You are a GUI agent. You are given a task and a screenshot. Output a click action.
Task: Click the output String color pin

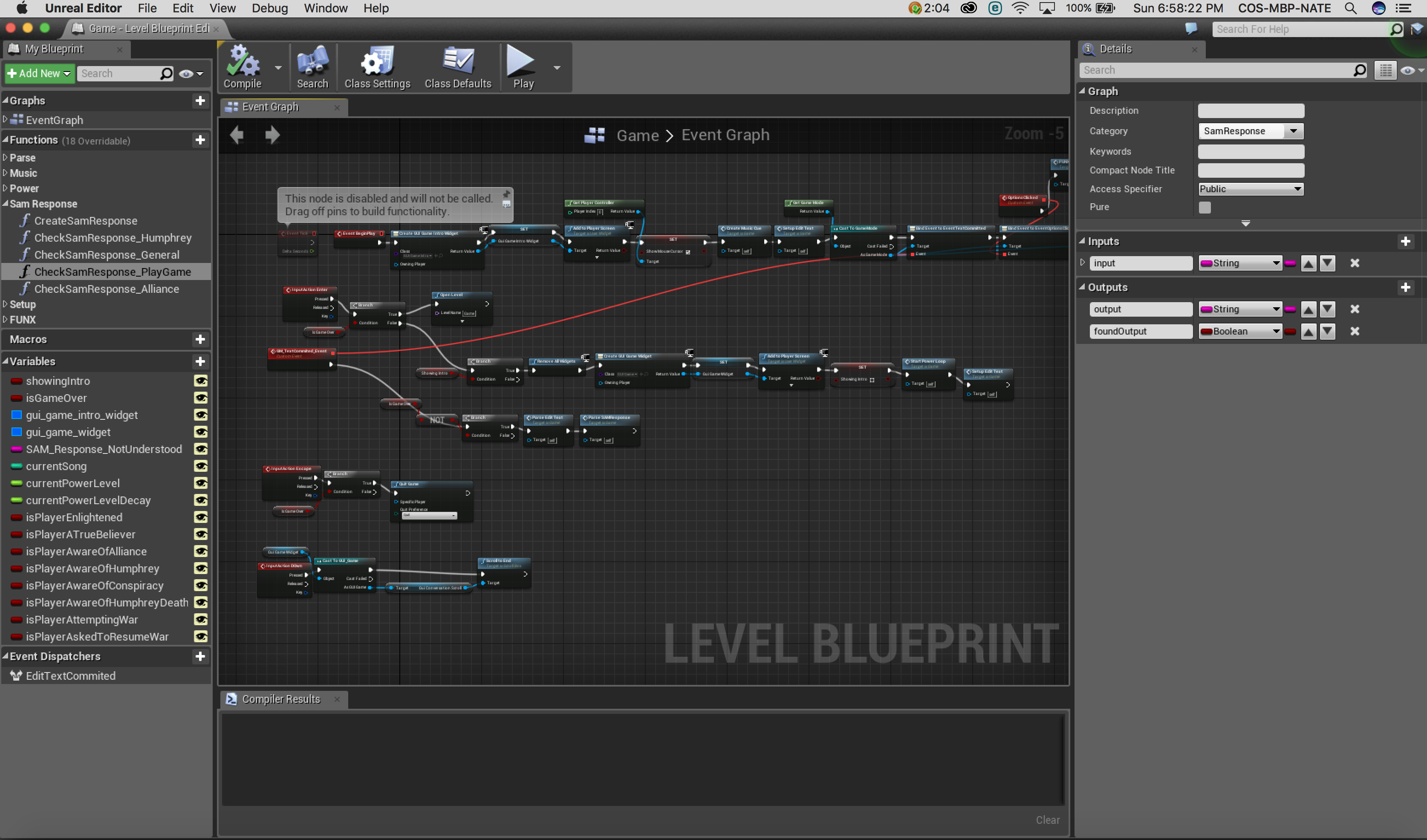[x=1290, y=309]
